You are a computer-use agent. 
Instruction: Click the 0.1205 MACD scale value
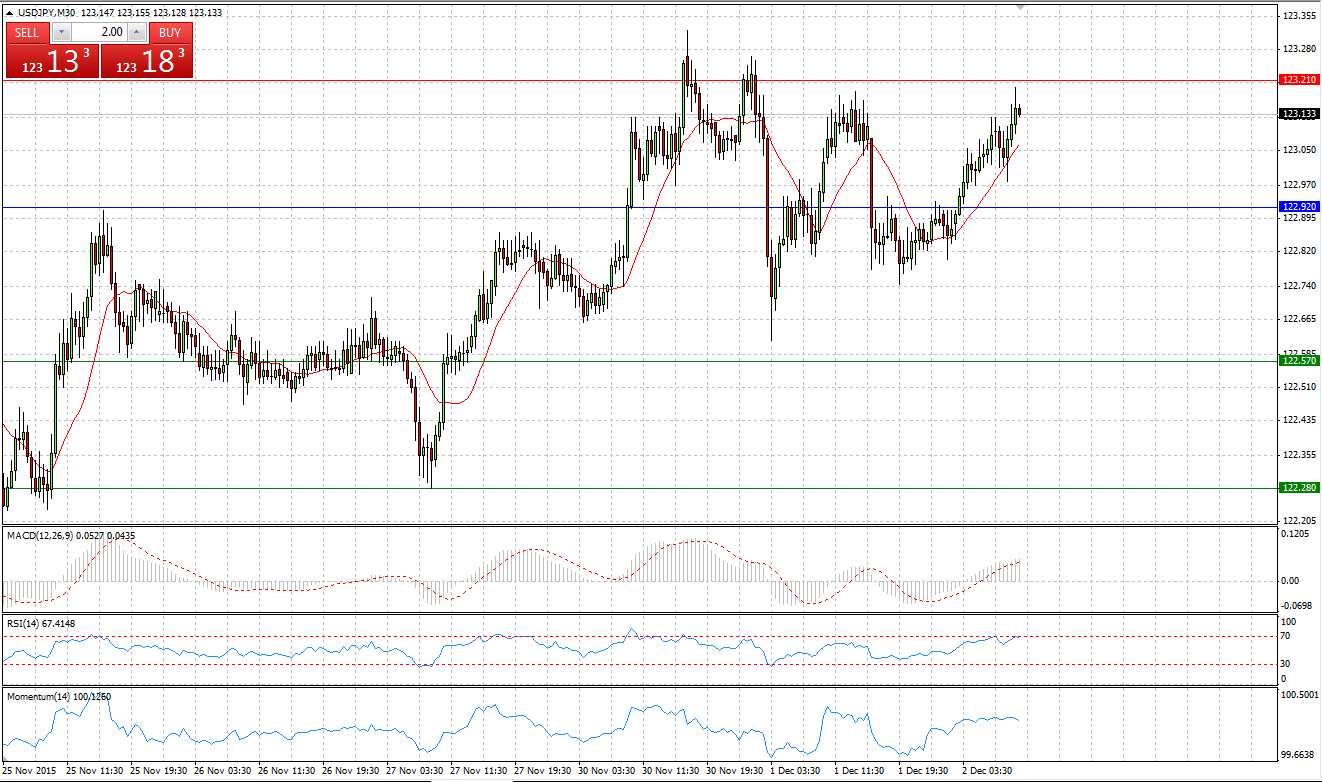pos(1297,534)
